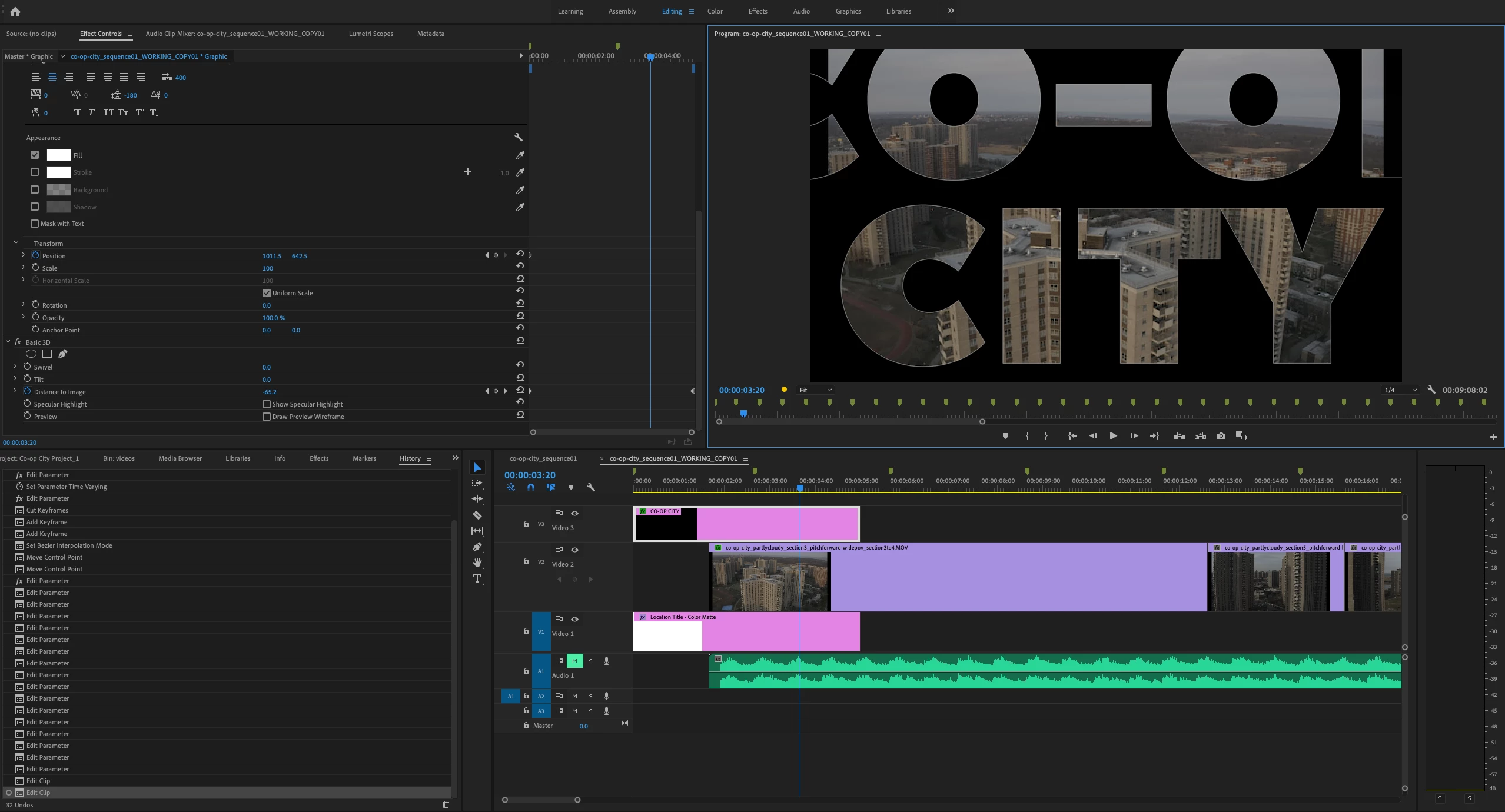This screenshot has width=1505, height=812.
Task: Select the Ripple Edit tool
Action: coord(477,499)
